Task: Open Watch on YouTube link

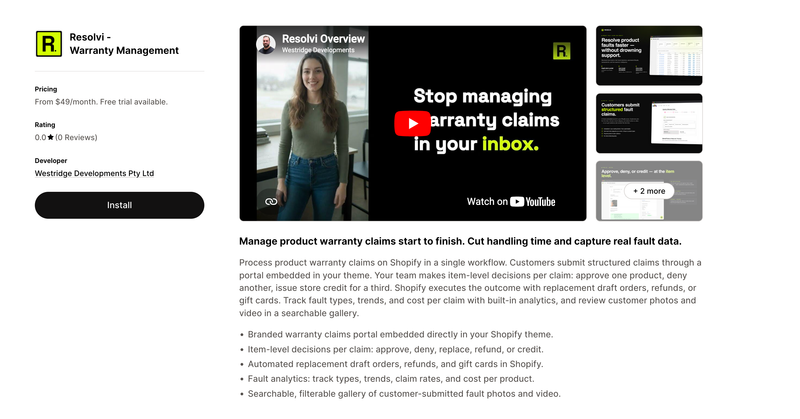Action: [511, 202]
